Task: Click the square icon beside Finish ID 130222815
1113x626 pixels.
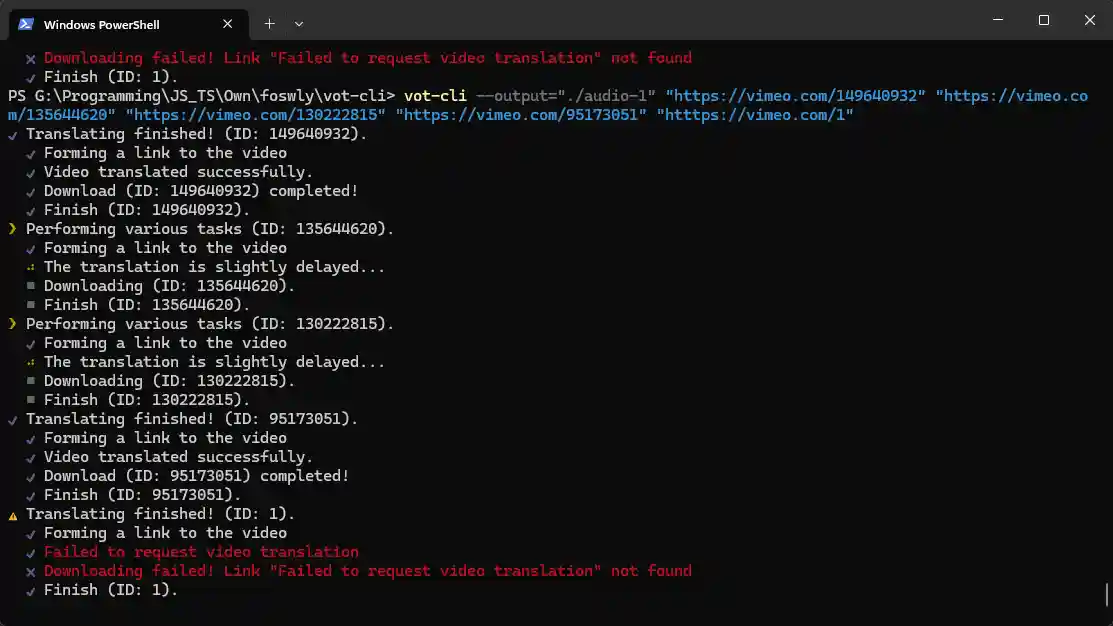Action: pyautogui.click(x=31, y=400)
